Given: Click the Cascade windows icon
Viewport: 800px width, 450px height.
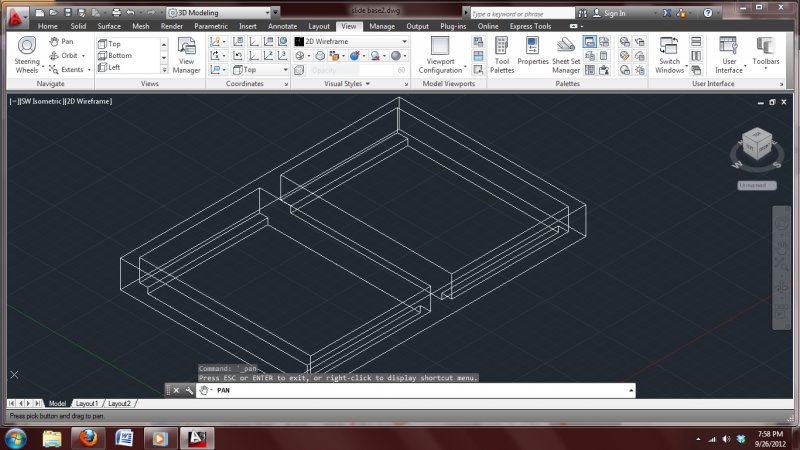Looking at the screenshot, I should click(696, 70).
